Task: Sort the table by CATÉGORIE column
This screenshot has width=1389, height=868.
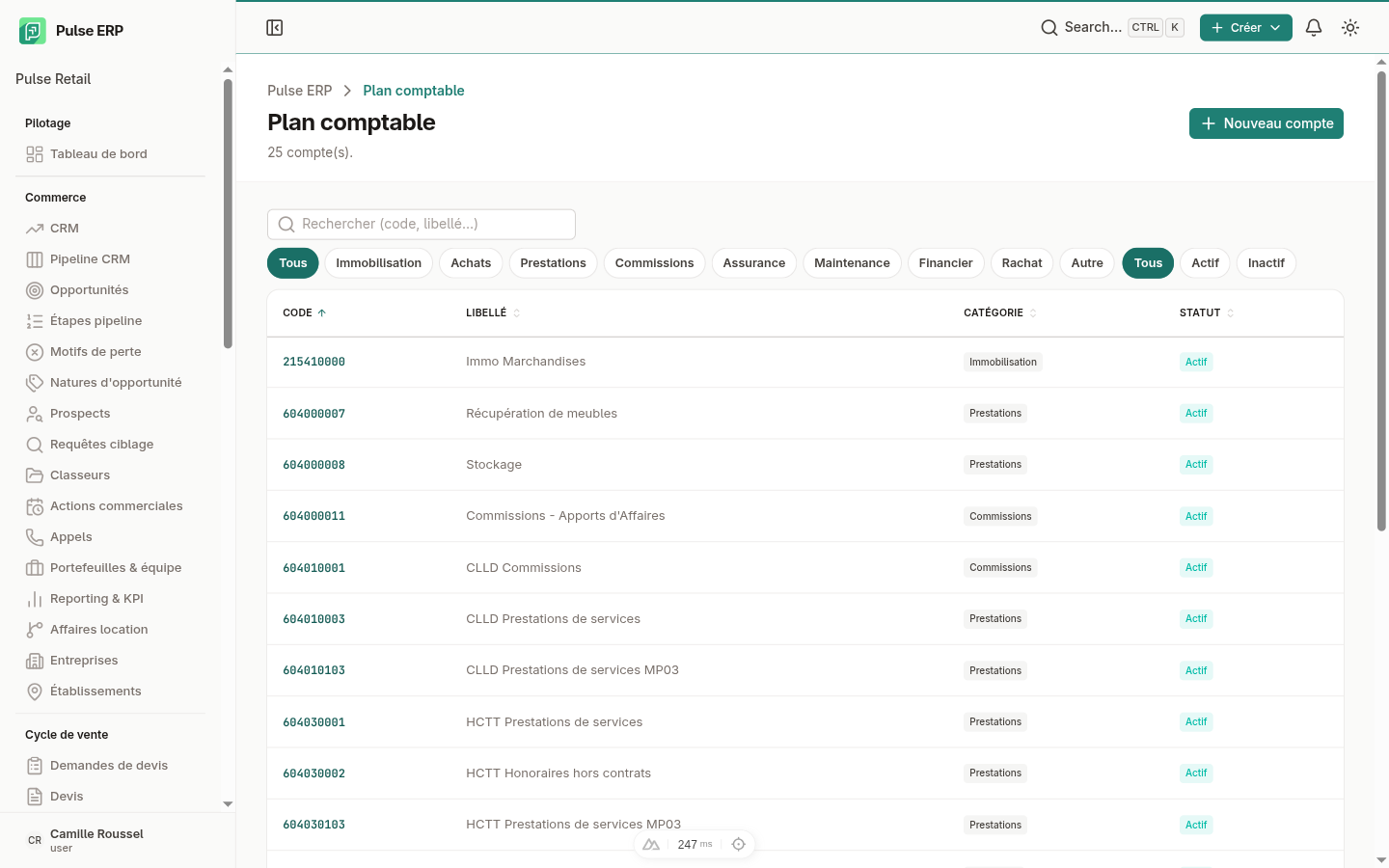Action: [x=1000, y=313]
